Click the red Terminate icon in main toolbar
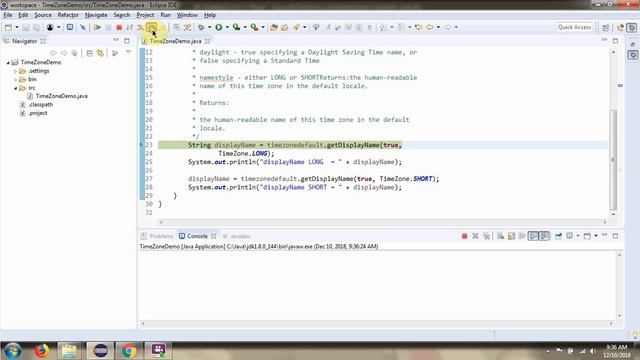This screenshot has width=640, height=360. [119, 27]
